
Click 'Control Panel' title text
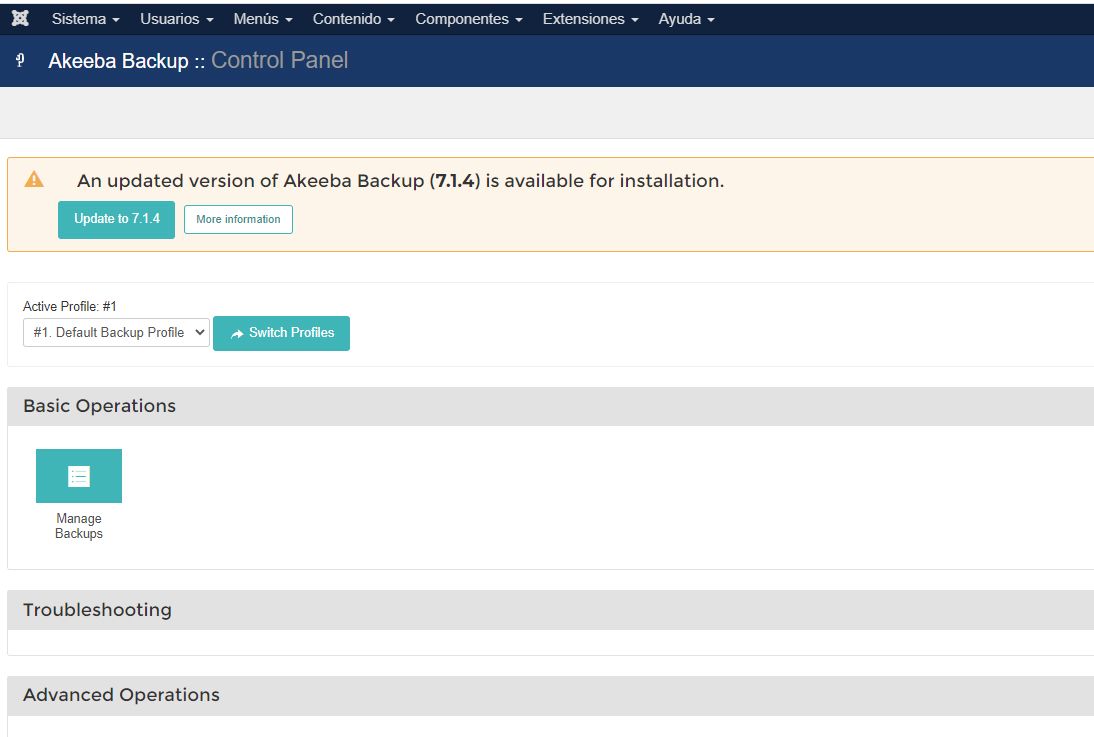280,60
